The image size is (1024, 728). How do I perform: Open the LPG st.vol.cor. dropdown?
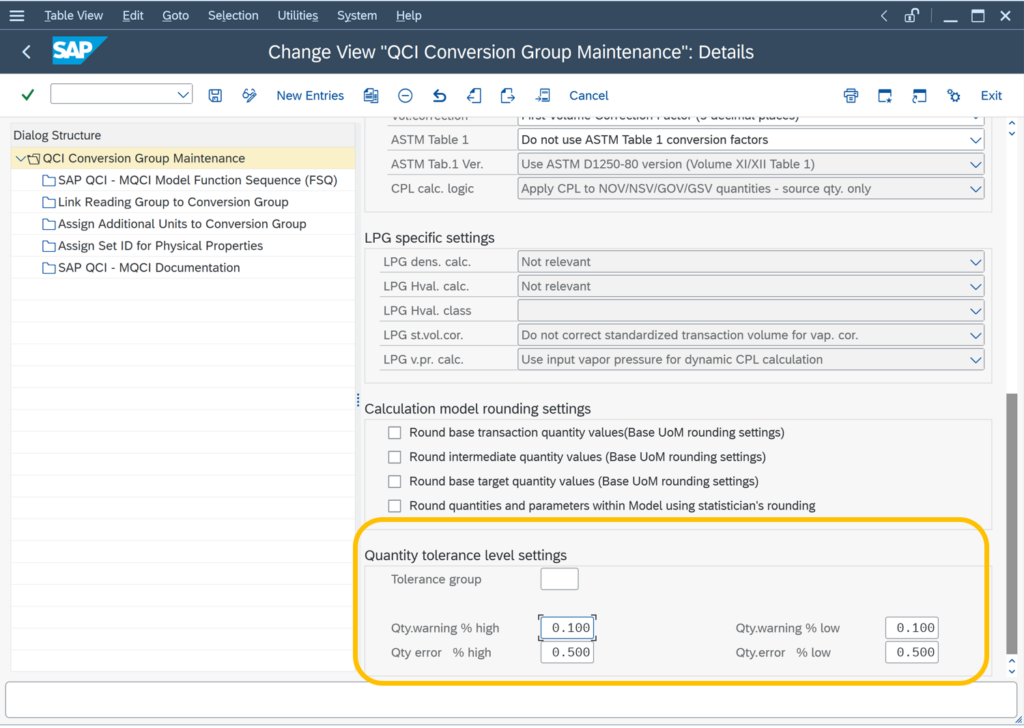975,335
